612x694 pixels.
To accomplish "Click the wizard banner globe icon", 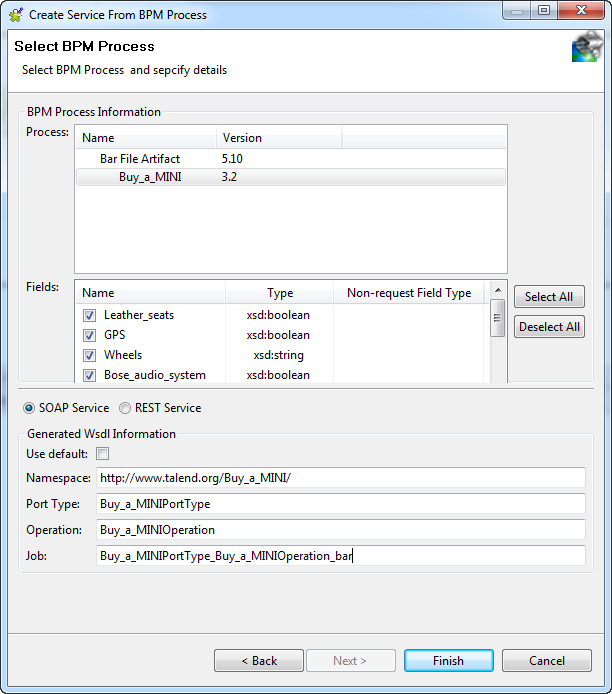I will [x=587, y=47].
